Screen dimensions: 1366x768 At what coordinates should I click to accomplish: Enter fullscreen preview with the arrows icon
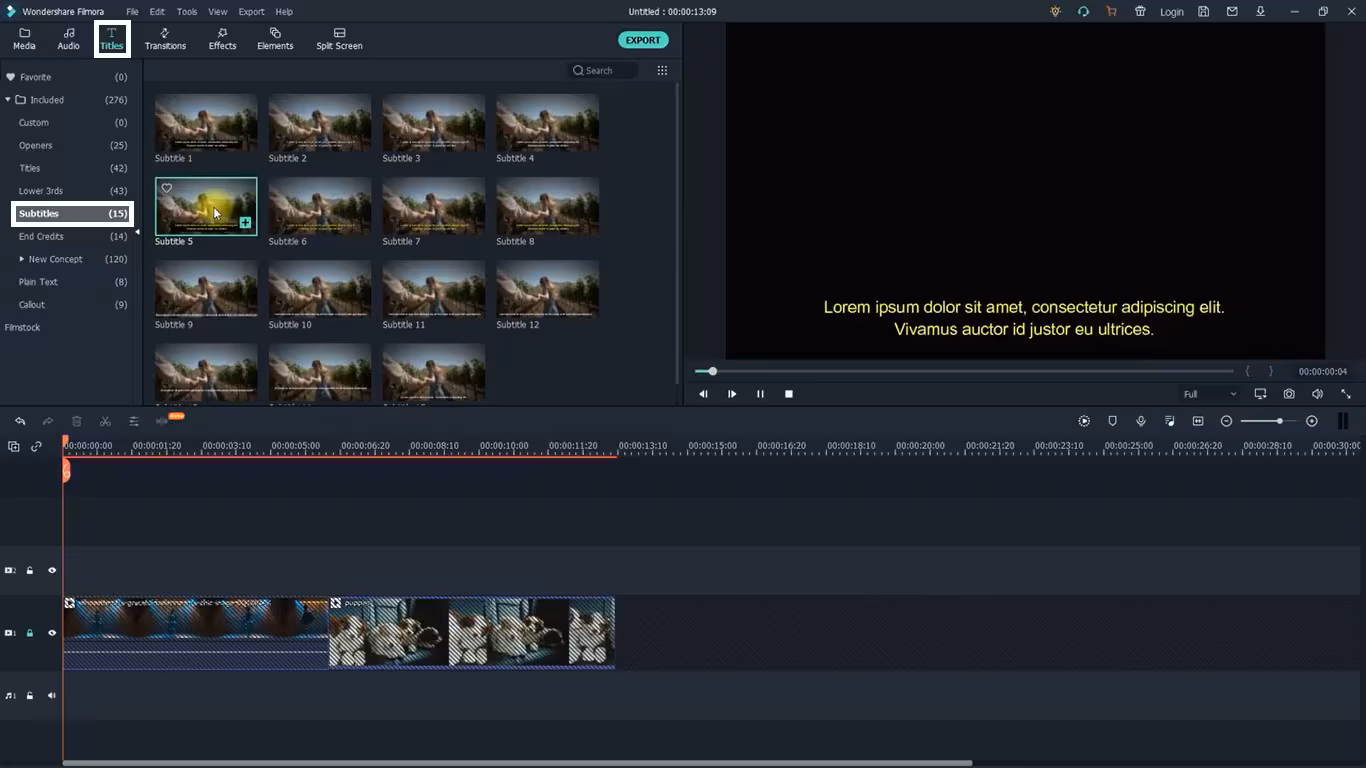coord(1345,394)
